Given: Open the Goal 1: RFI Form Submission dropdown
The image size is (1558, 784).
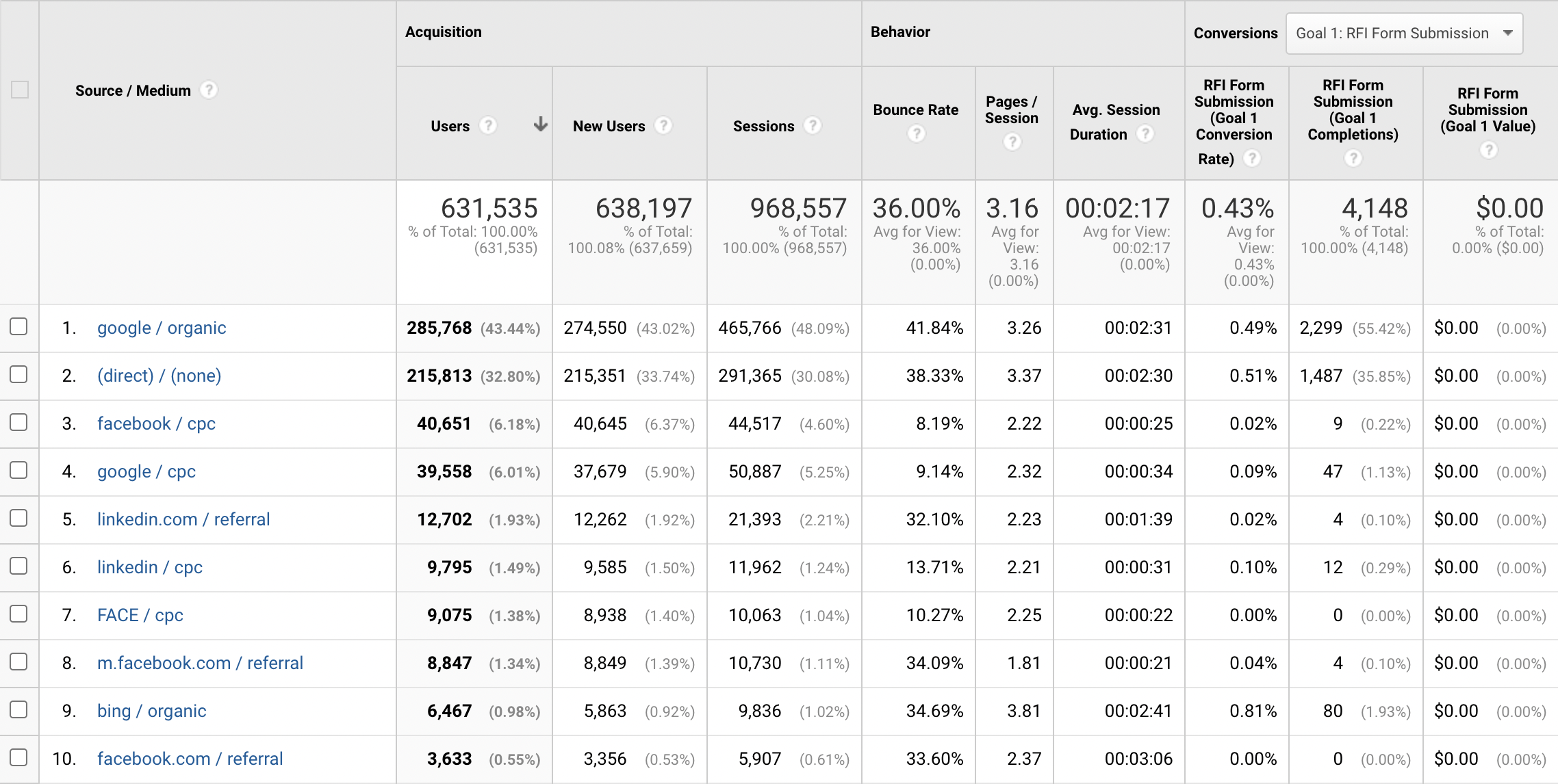Looking at the screenshot, I should [1404, 34].
